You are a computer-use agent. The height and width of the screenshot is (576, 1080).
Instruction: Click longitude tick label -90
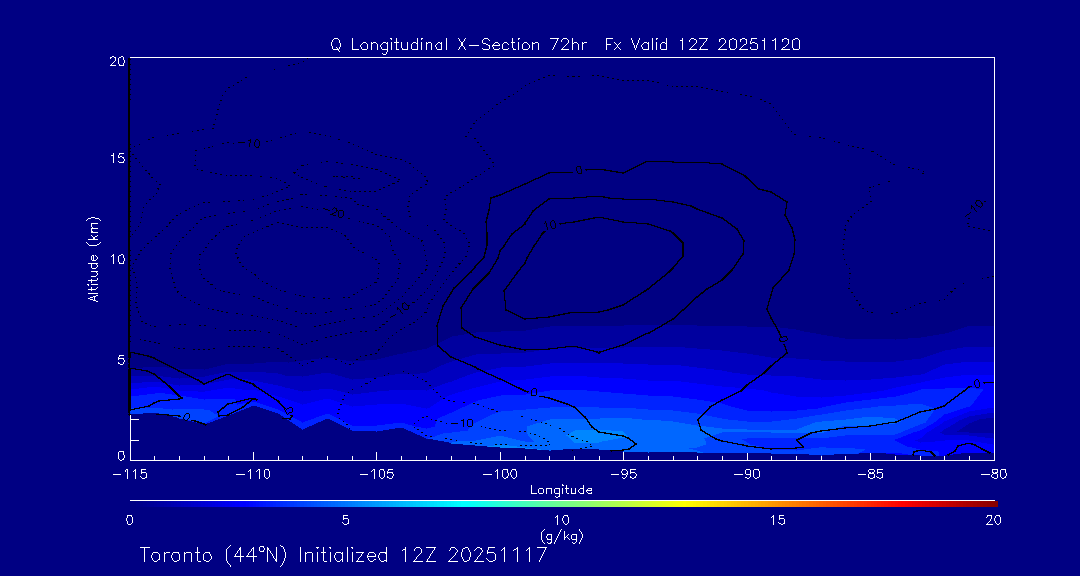[x=747, y=474]
